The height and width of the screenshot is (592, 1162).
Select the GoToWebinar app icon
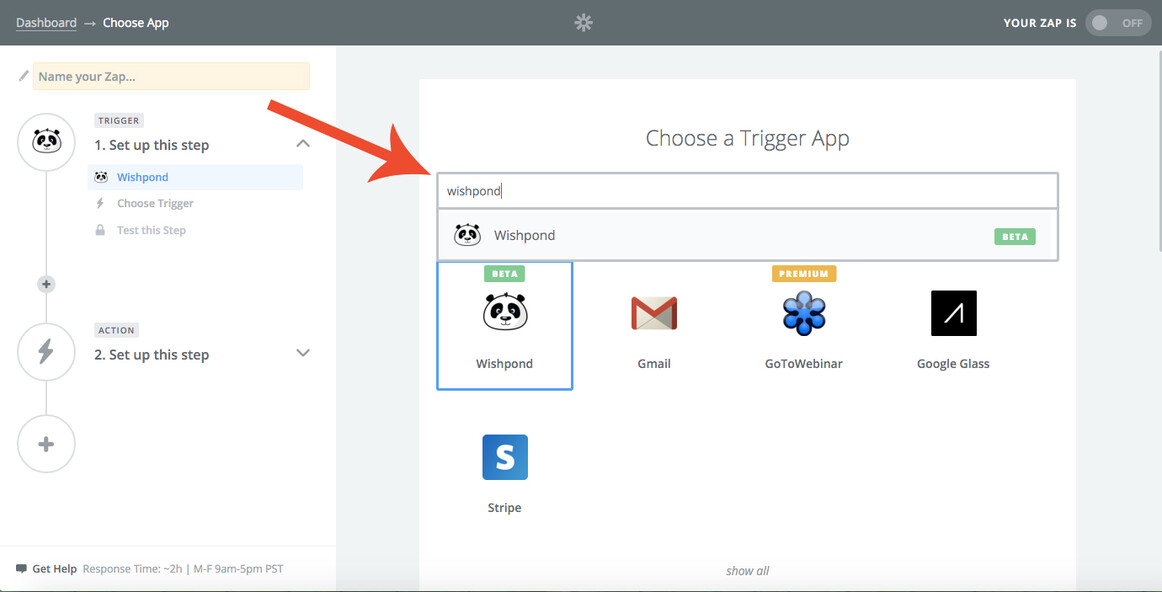[x=803, y=313]
